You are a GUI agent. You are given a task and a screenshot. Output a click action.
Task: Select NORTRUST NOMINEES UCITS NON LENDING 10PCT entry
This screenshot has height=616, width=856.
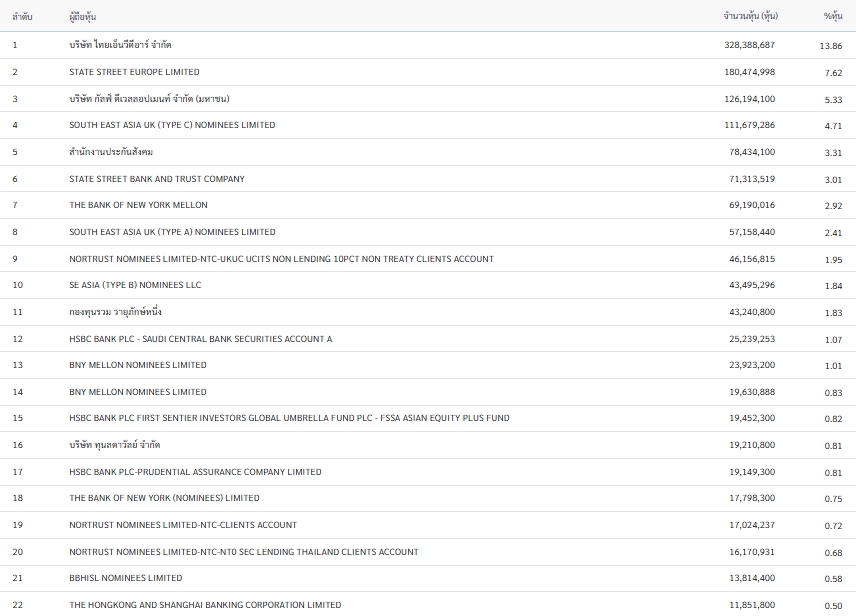pos(281,259)
